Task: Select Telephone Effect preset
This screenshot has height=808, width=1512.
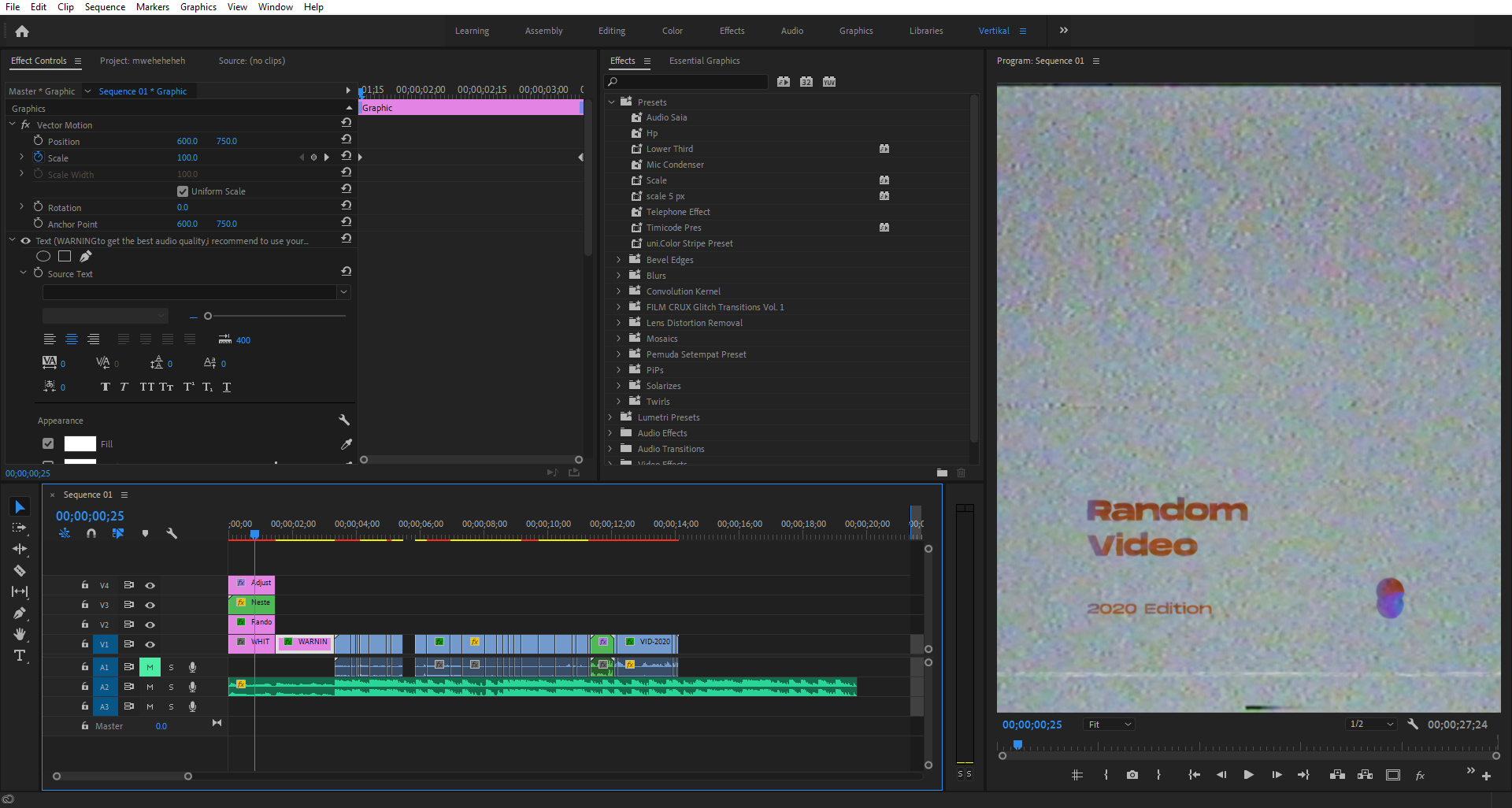Action: click(x=678, y=212)
